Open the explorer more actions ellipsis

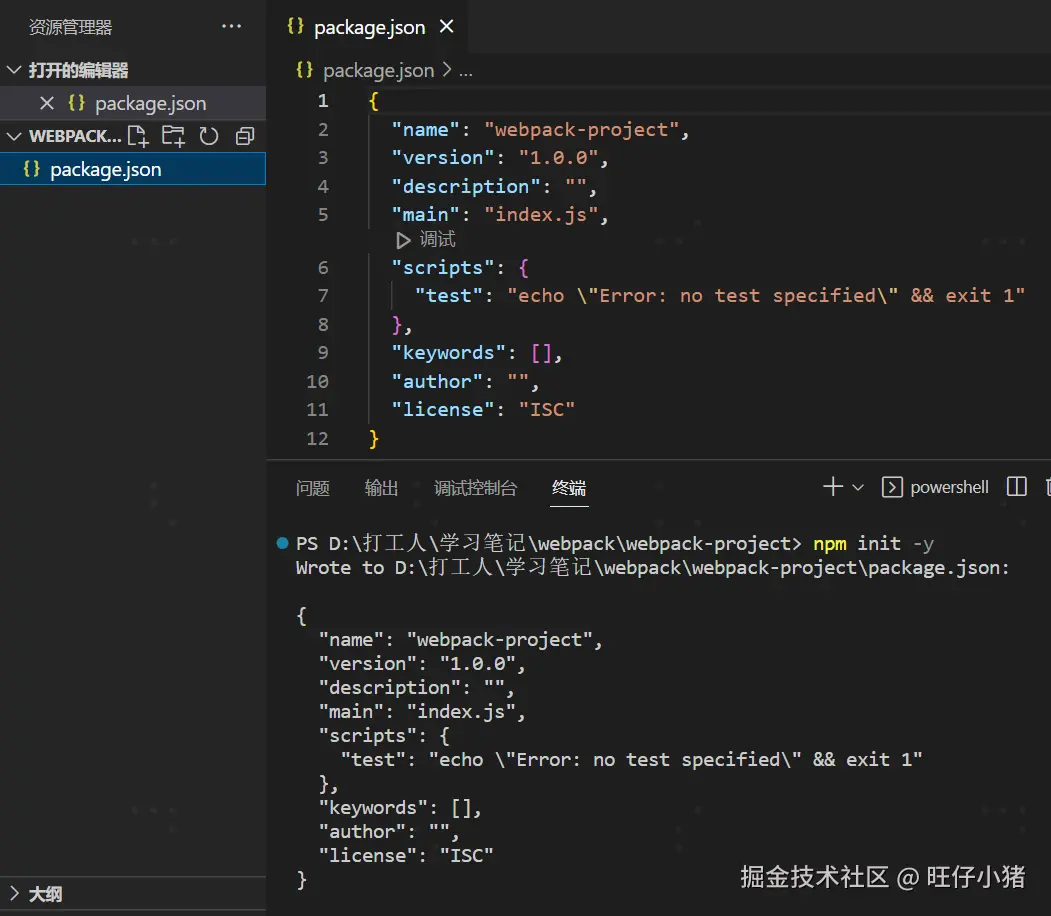click(x=231, y=27)
